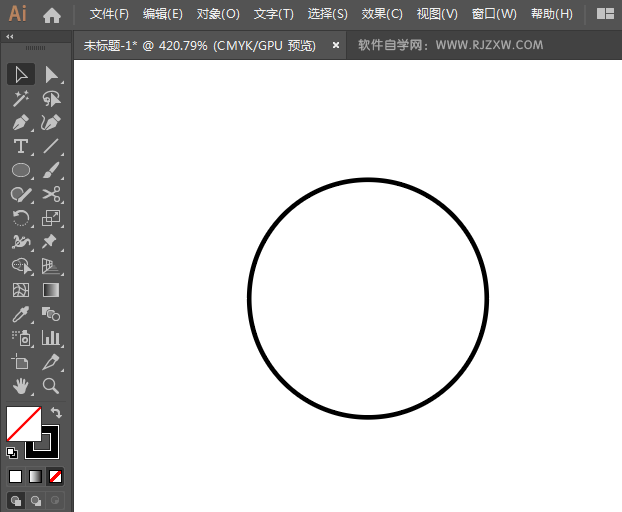Choose the Perspective Grid tool
Image resolution: width=622 pixels, height=512 pixels.
click(52, 266)
